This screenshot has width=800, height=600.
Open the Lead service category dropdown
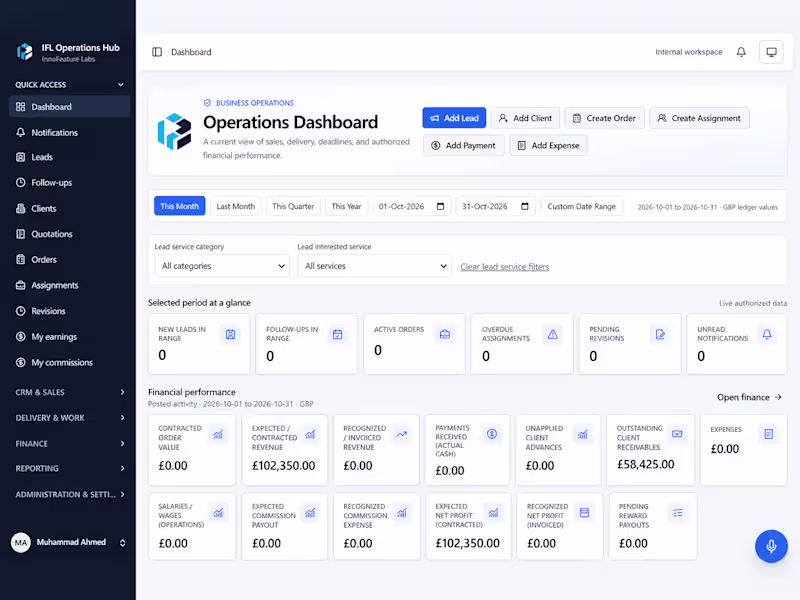(x=222, y=266)
